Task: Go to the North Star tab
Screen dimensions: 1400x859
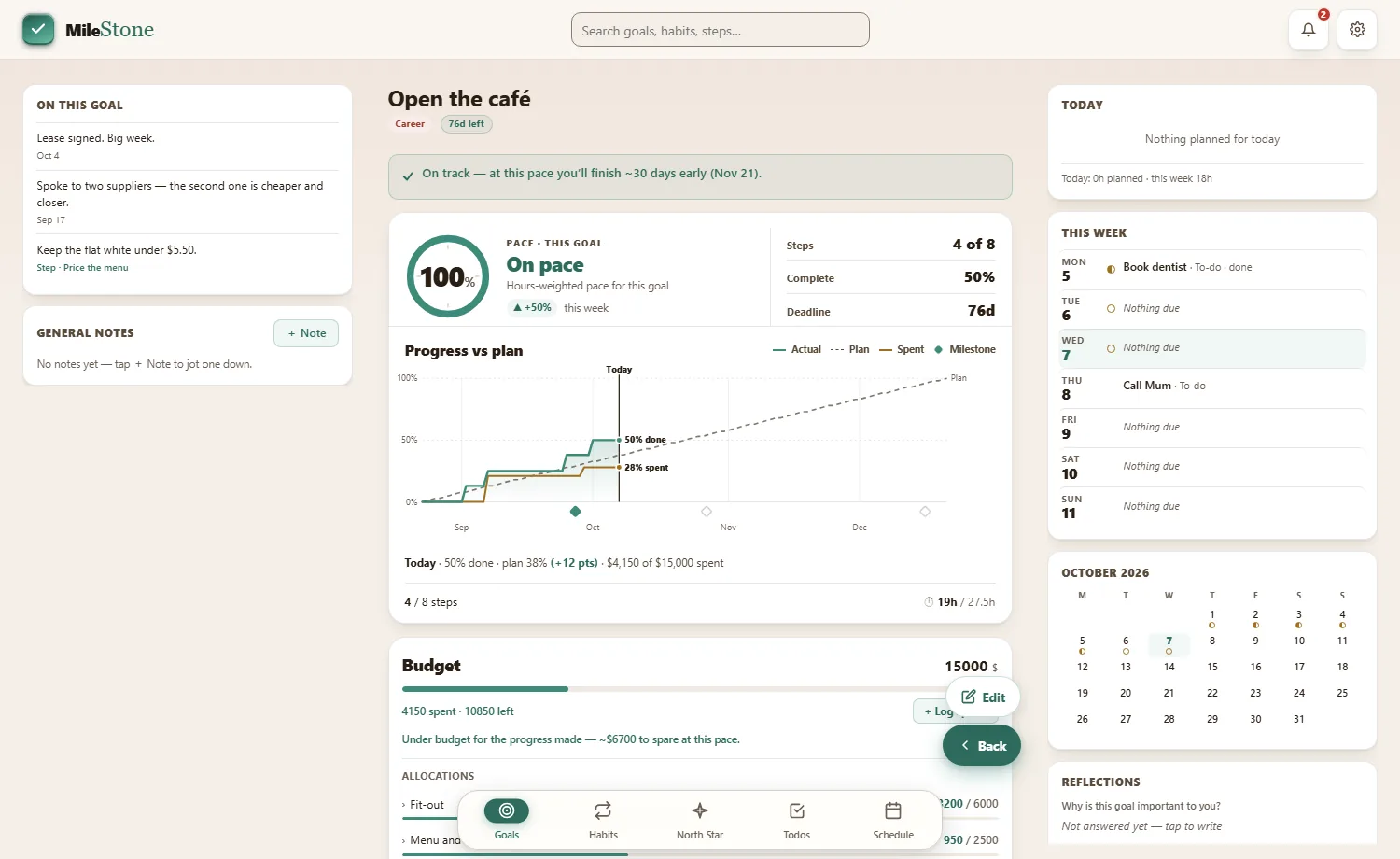Action: coord(700,820)
